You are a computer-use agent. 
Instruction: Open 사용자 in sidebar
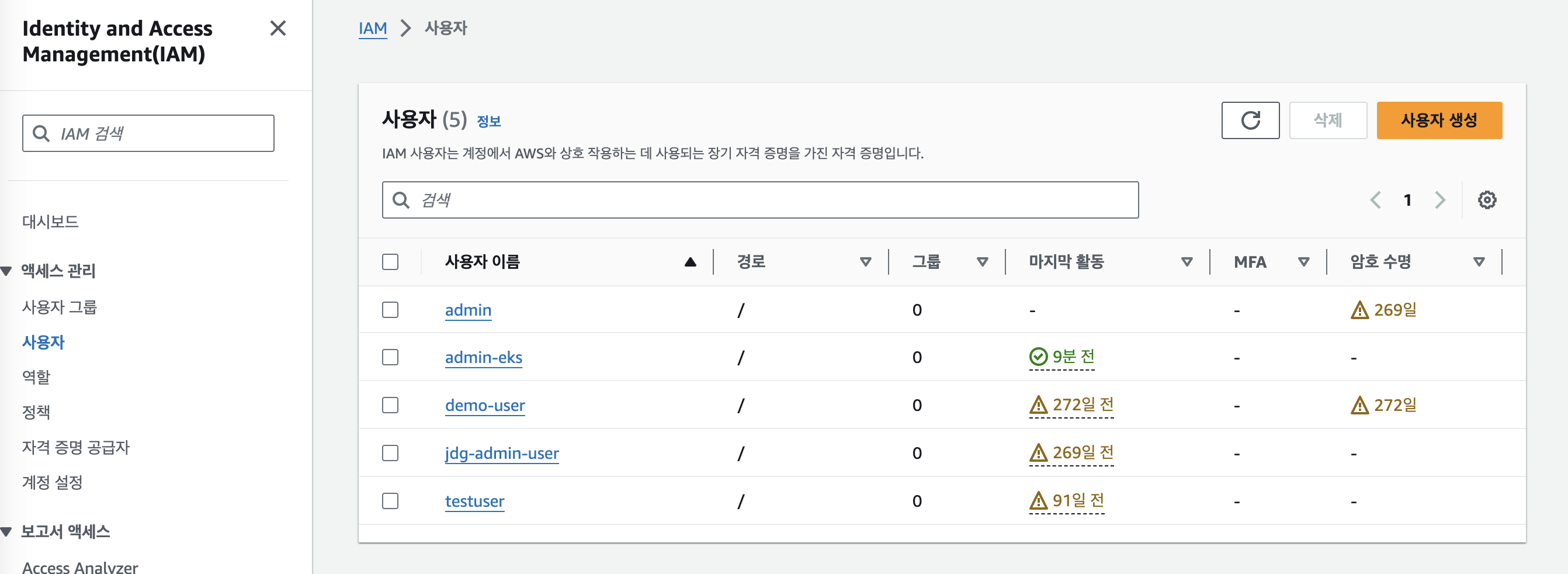tap(43, 343)
